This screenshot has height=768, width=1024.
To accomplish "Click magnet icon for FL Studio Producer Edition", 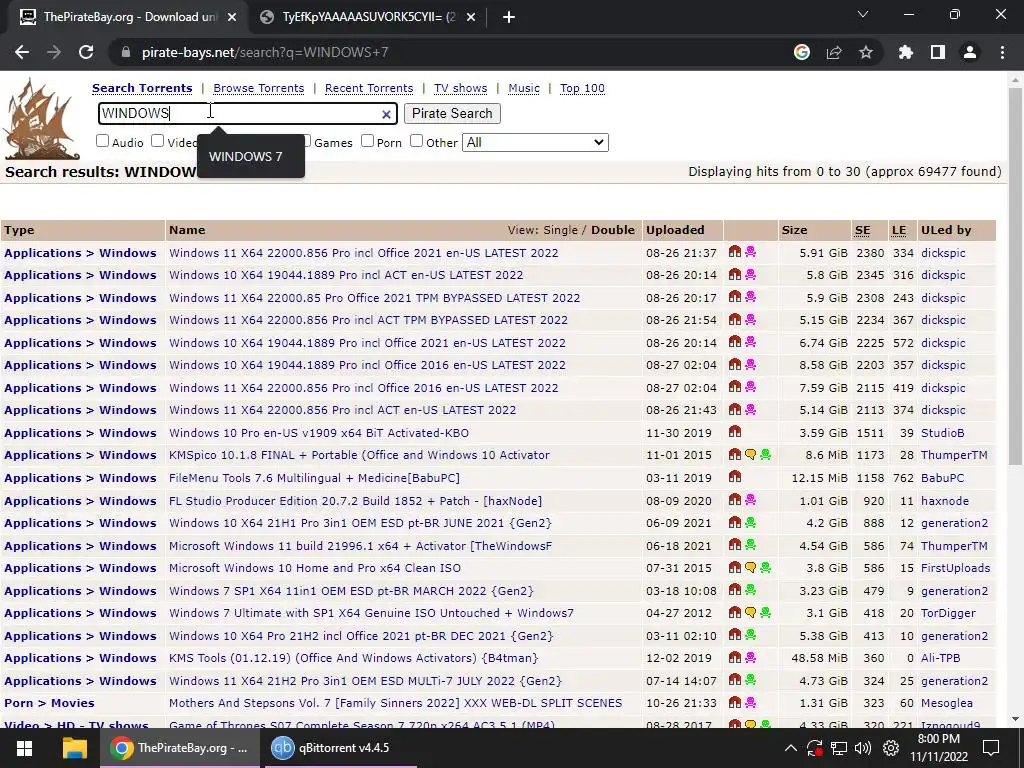I will pyautogui.click(x=735, y=500).
